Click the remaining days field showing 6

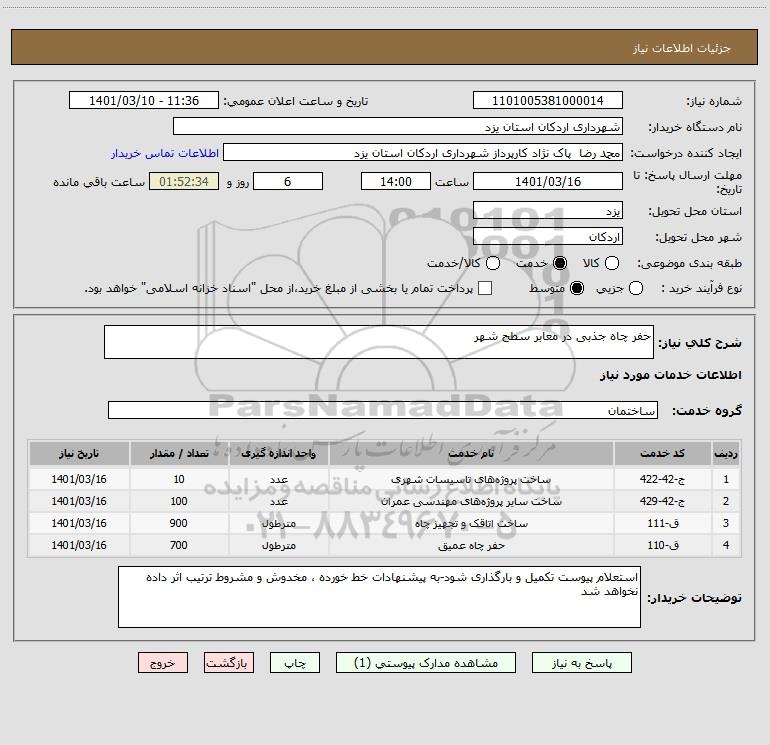(x=288, y=181)
